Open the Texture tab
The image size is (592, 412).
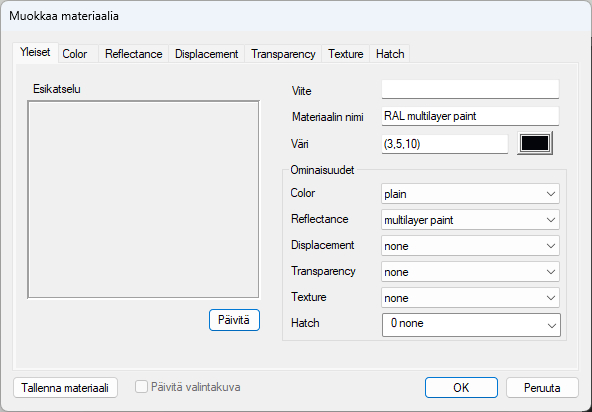click(345, 54)
